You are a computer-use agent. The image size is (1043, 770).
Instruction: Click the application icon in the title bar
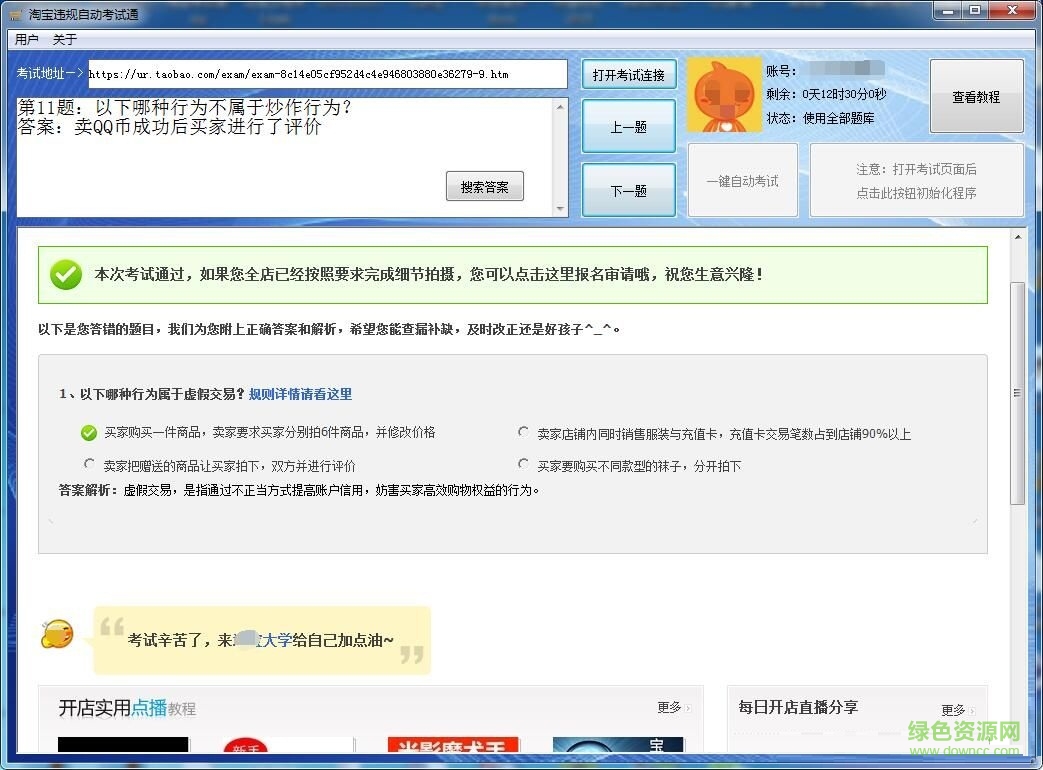pos(12,14)
